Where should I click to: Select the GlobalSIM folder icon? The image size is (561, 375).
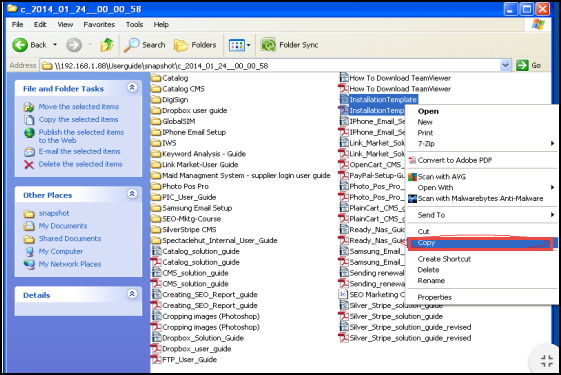pyautogui.click(x=156, y=121)
